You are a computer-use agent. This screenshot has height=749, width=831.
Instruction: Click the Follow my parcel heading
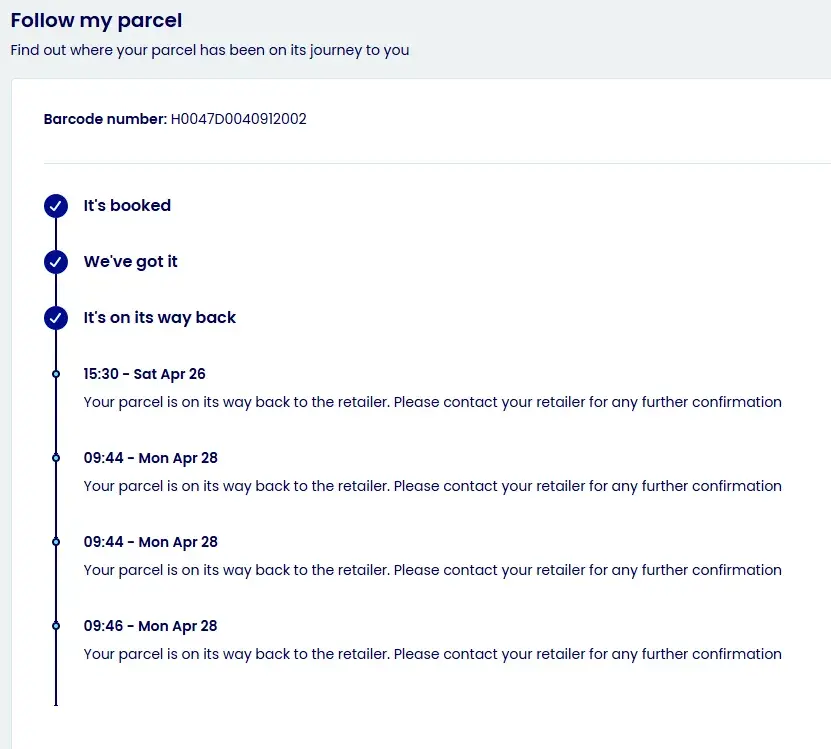click(96, 20)
